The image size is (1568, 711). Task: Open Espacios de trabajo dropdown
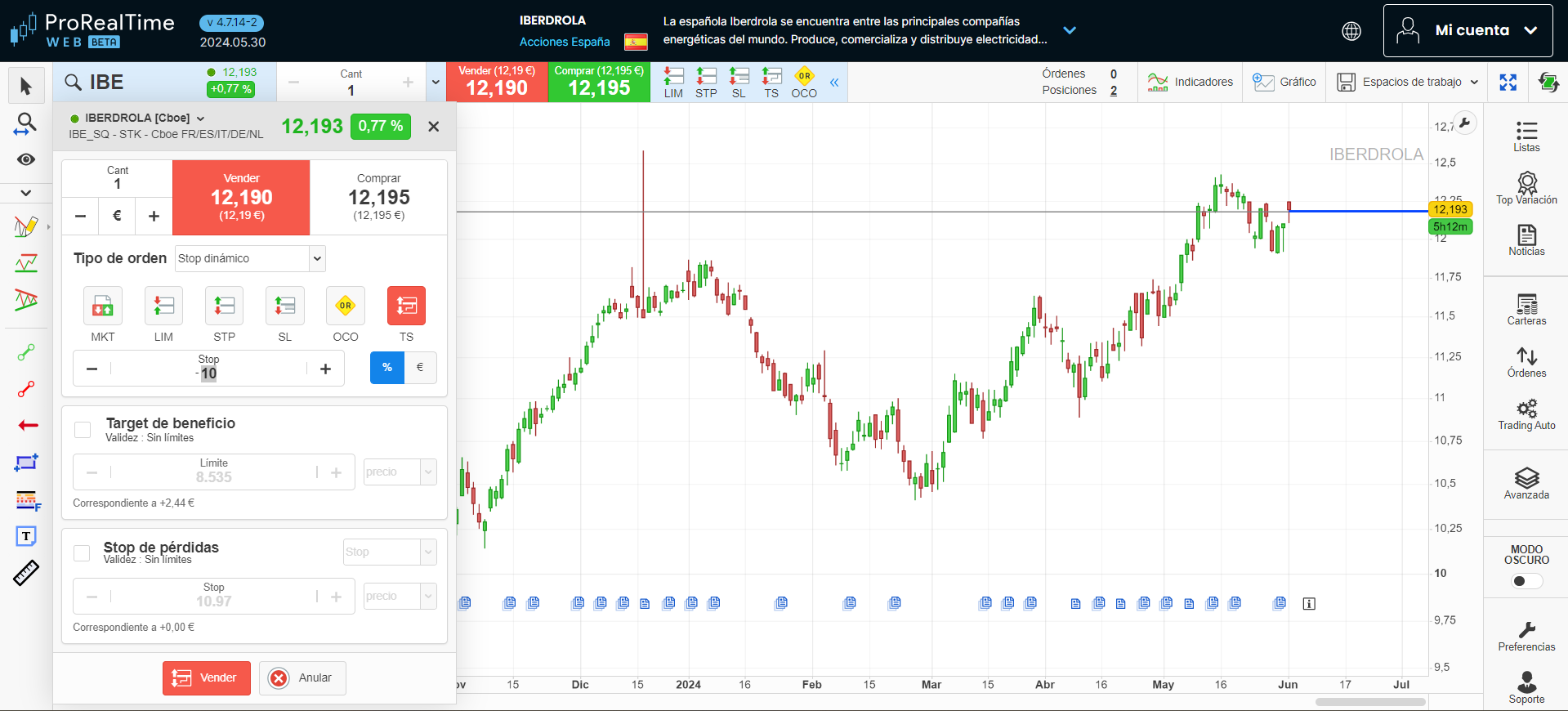(x=1408, y=82)
